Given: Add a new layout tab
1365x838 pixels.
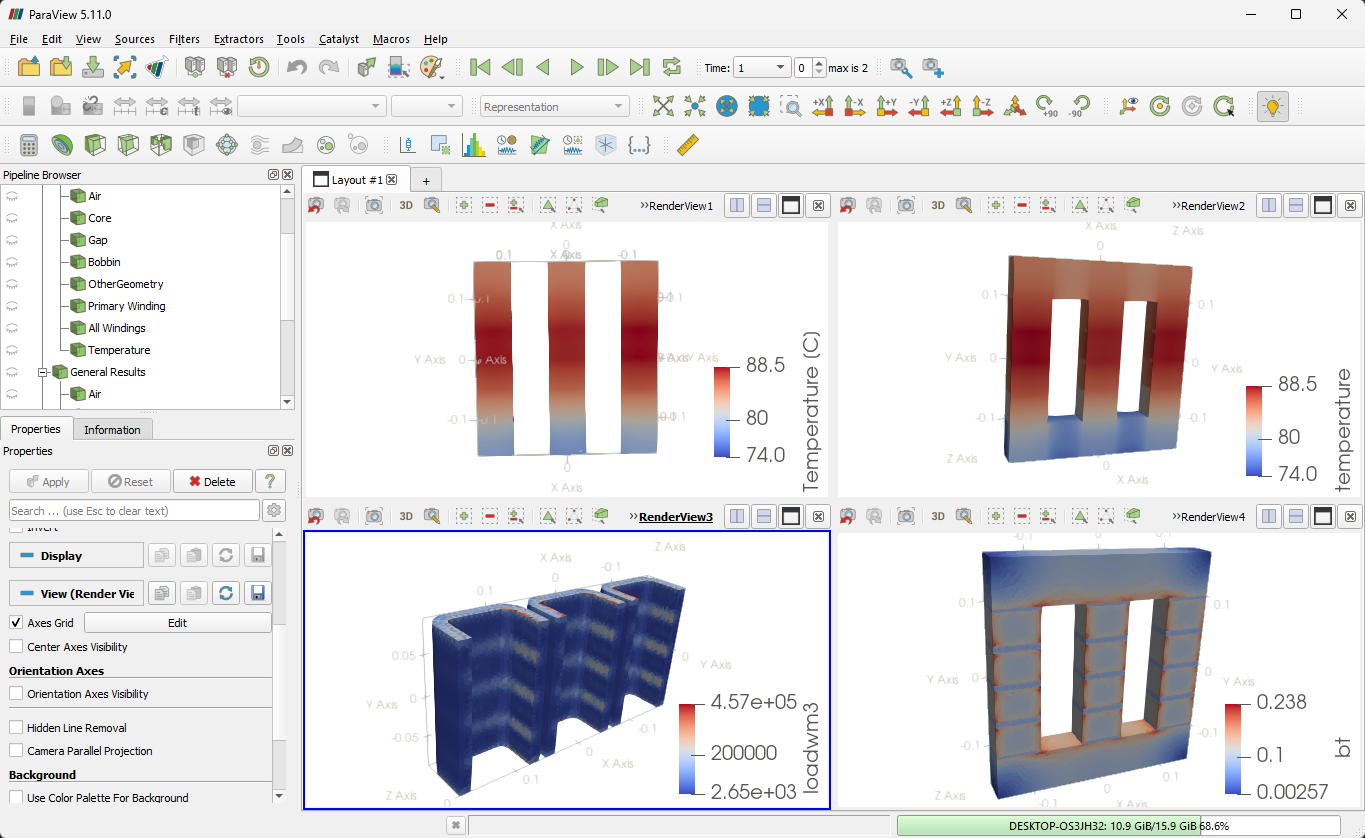Looking at the screenshot, I should pos(426,181).
